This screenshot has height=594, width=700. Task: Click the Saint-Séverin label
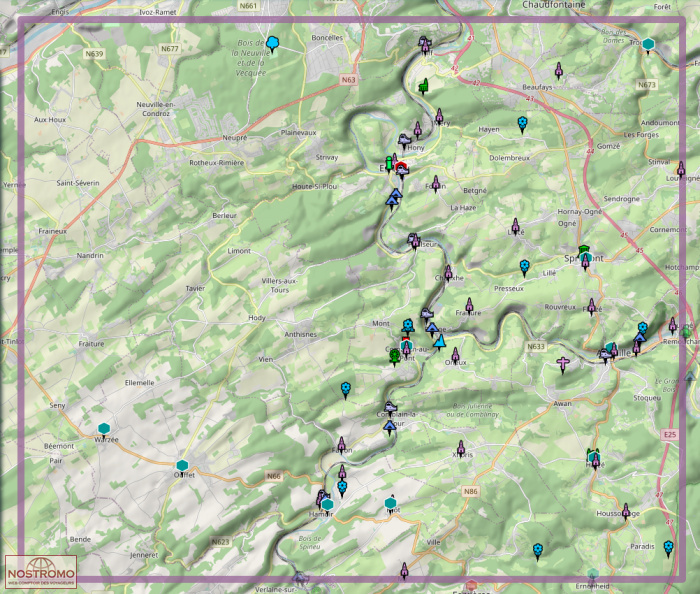(x=78, y=183)
